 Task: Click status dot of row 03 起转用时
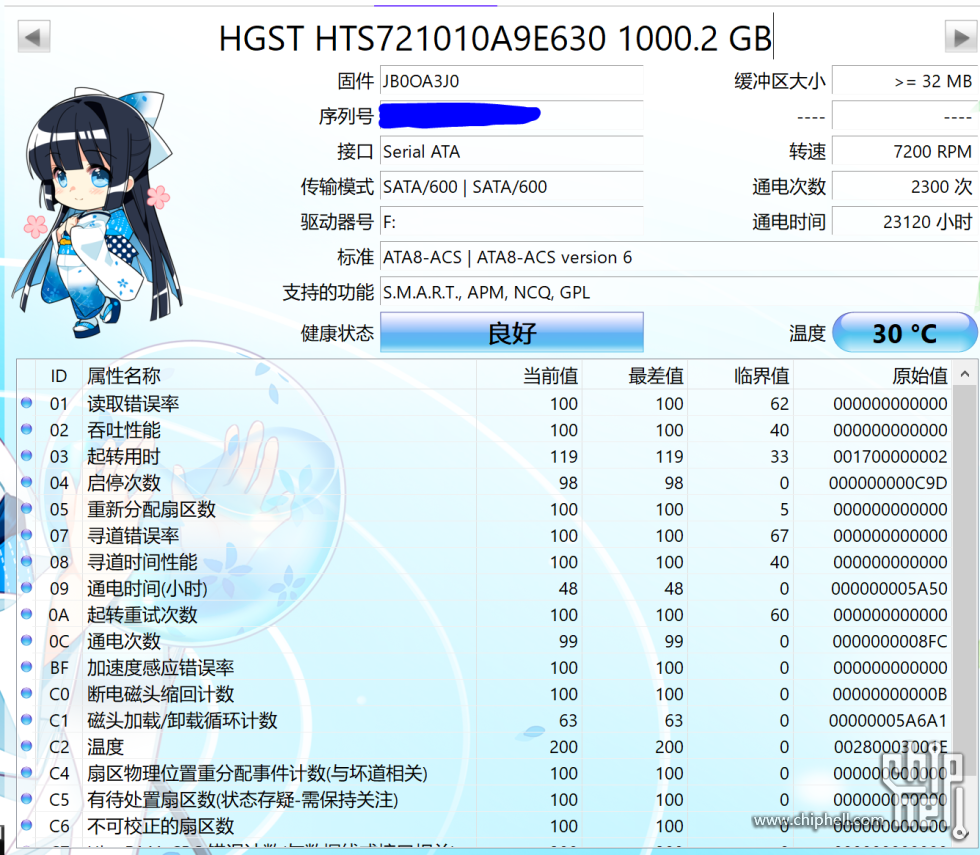pos(26,455)
